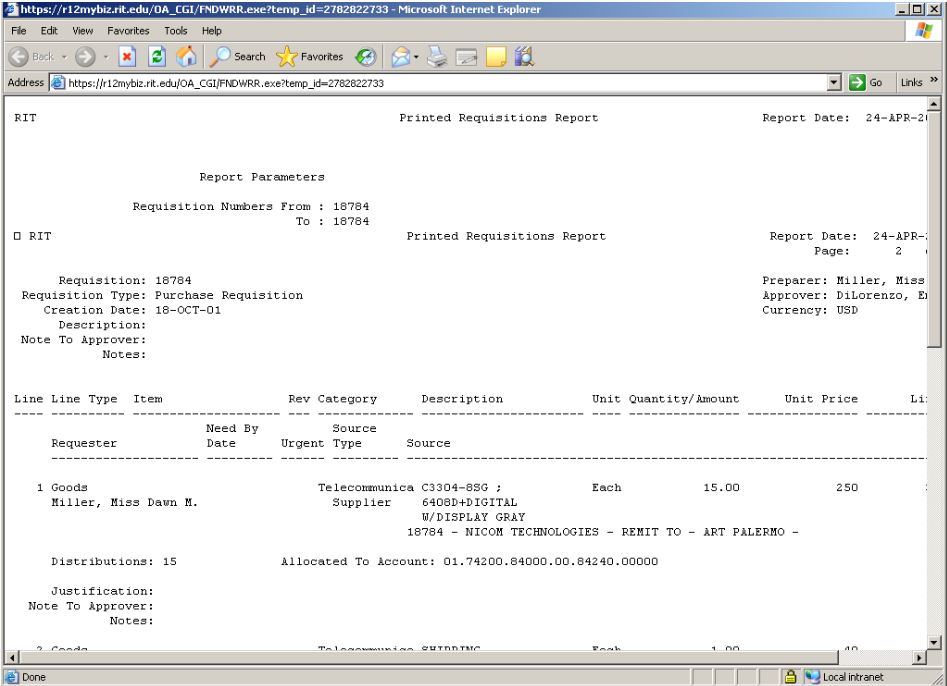Click in the address bar URL field

coord(440,83)
